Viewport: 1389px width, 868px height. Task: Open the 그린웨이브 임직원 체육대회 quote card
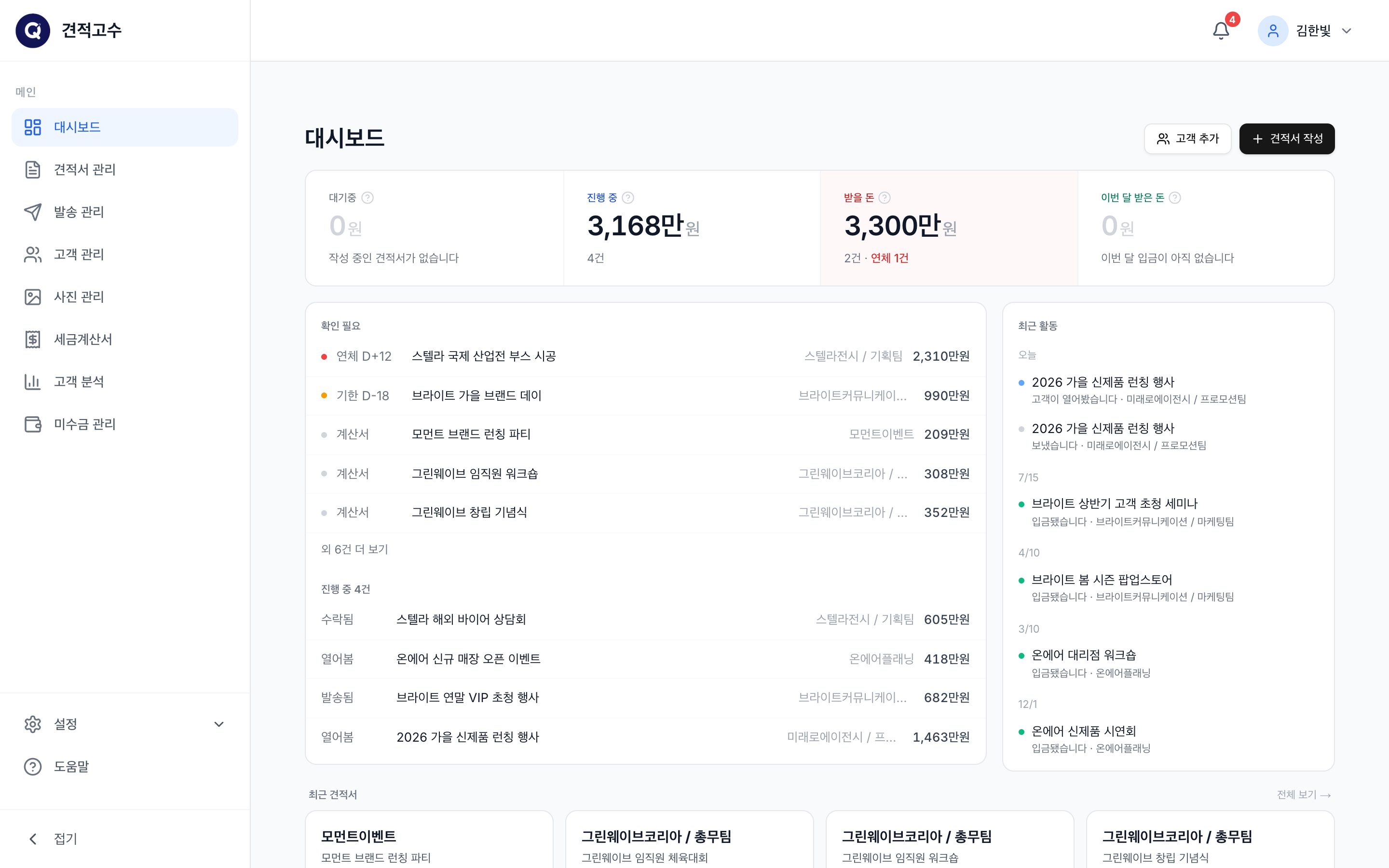[x=689, y=839]
